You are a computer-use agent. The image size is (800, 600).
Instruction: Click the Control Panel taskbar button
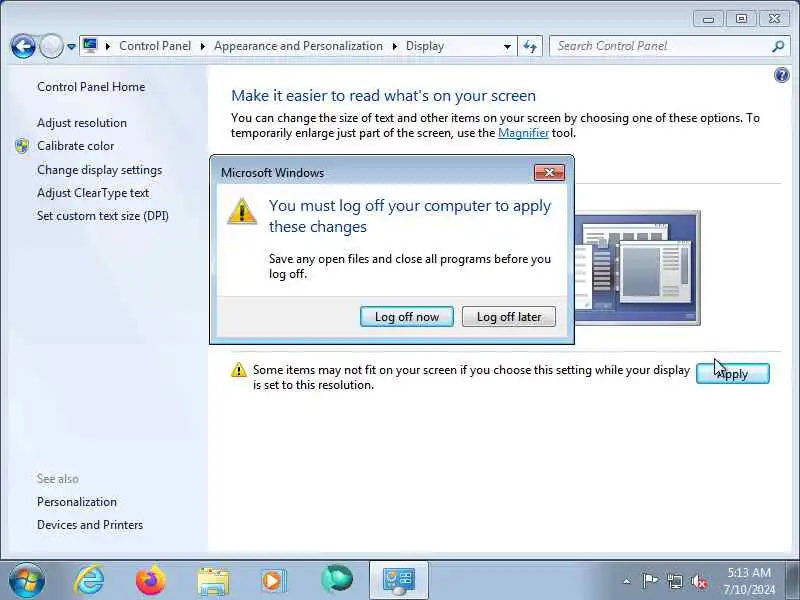pyautogui.click(x=399, y=581)
